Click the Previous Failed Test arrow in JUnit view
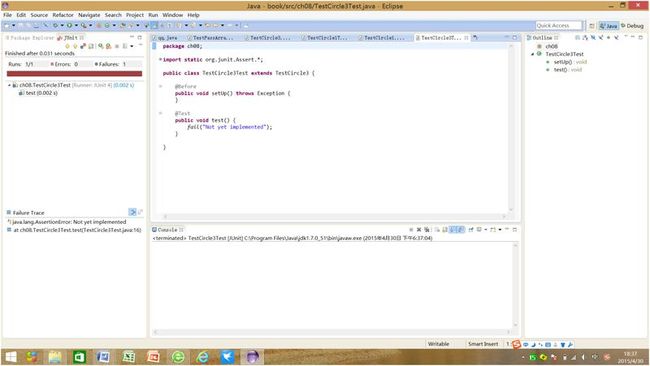Screen dimensions: 650x366 75,46
